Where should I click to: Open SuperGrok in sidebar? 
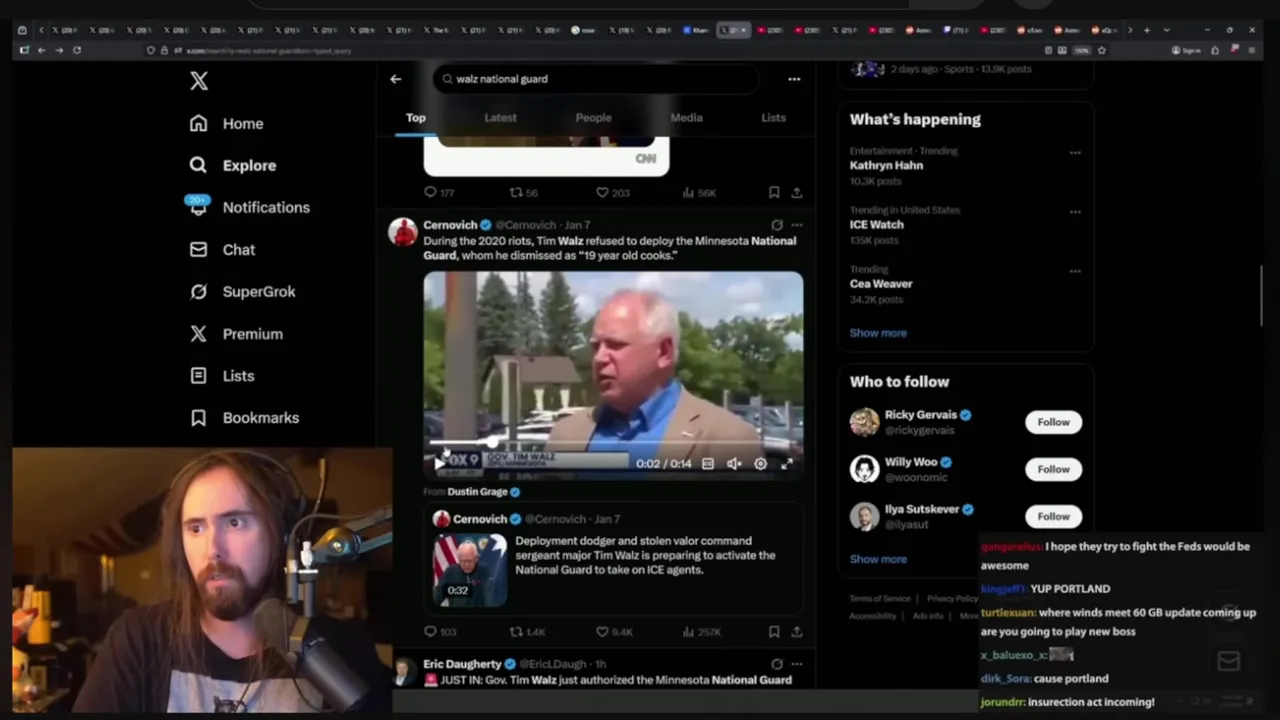point(243,292)
